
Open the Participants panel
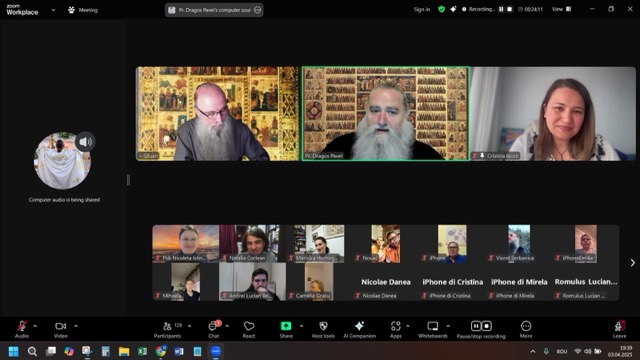pyautogui.click(x=167, y=329)
